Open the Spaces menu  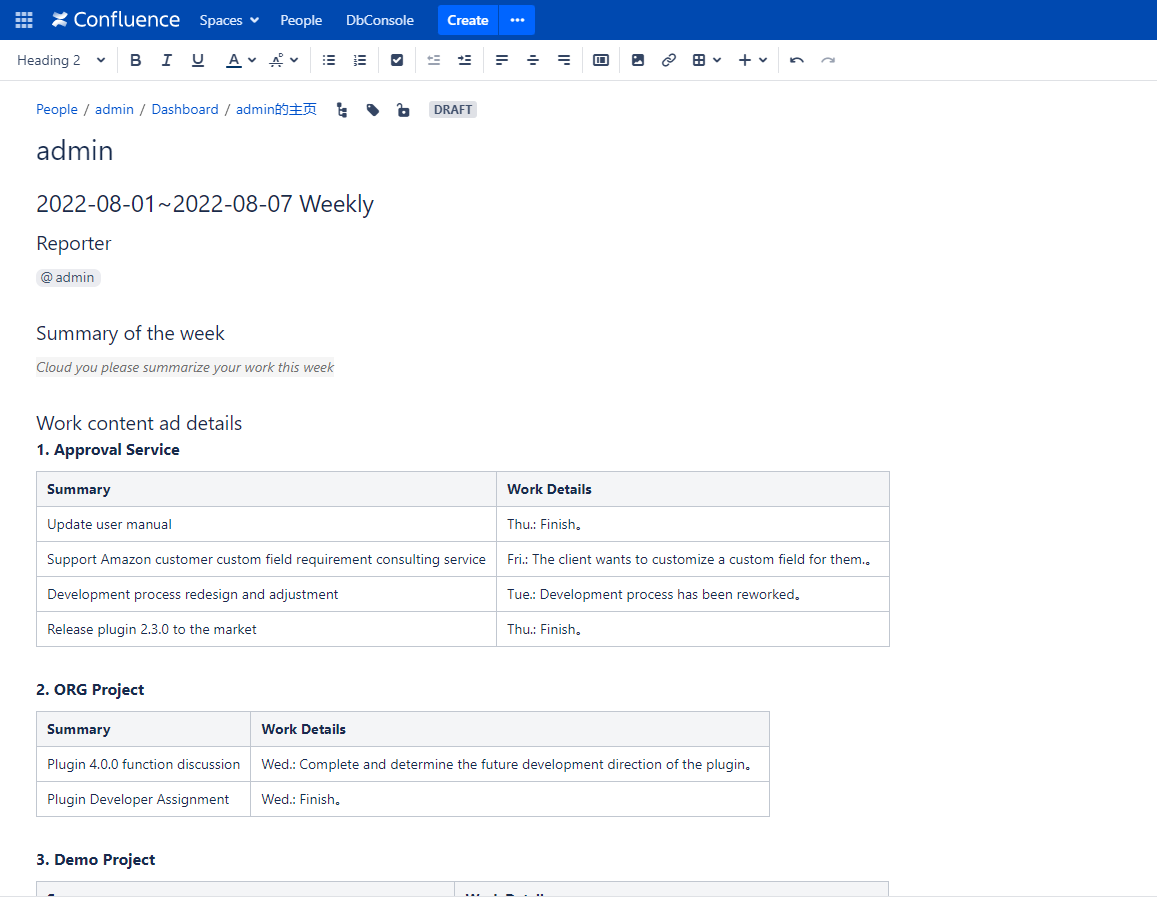(229, 20)
